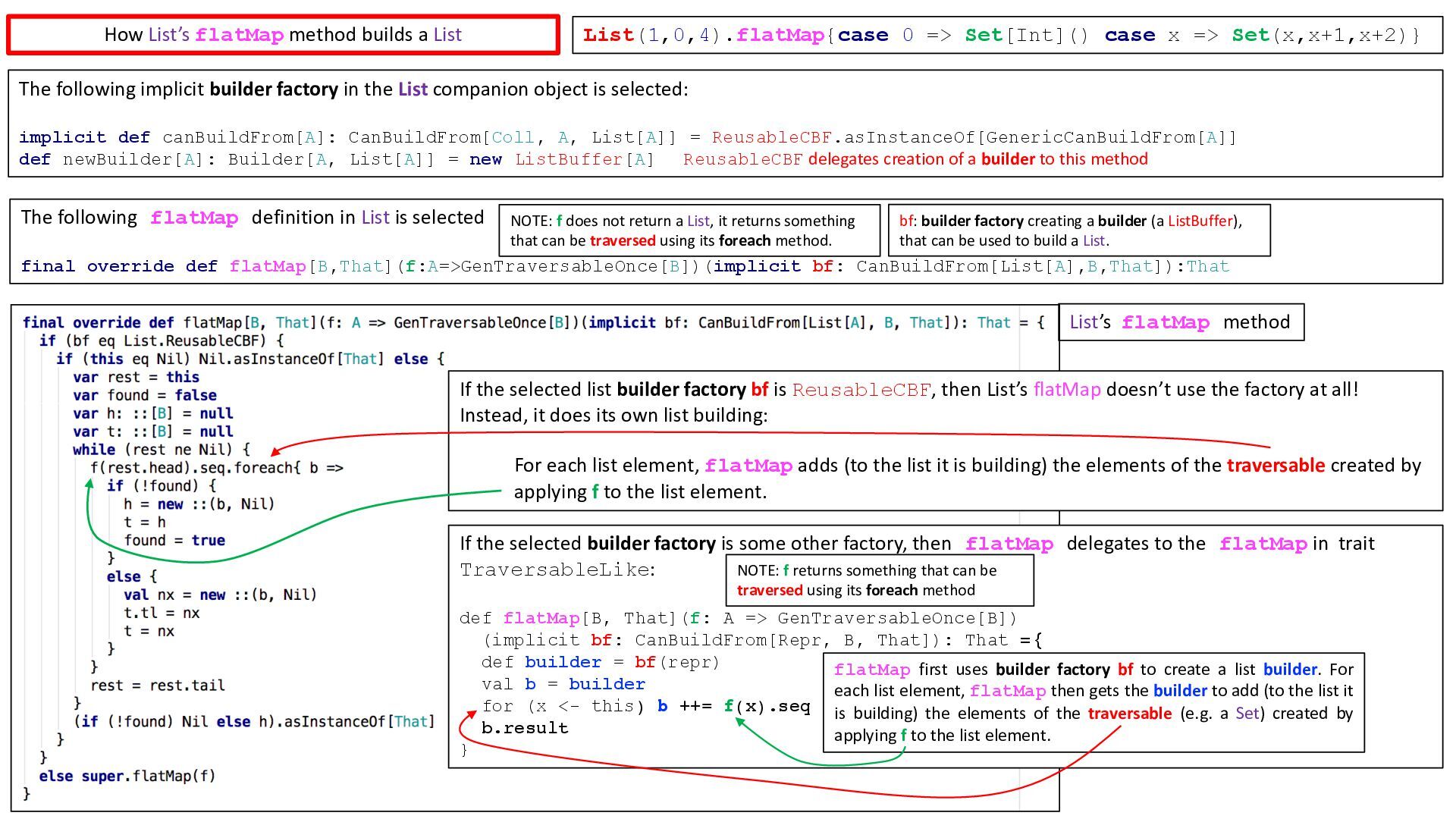
Task: Click the code line "t = h"
Action: [x=145, y=522]
